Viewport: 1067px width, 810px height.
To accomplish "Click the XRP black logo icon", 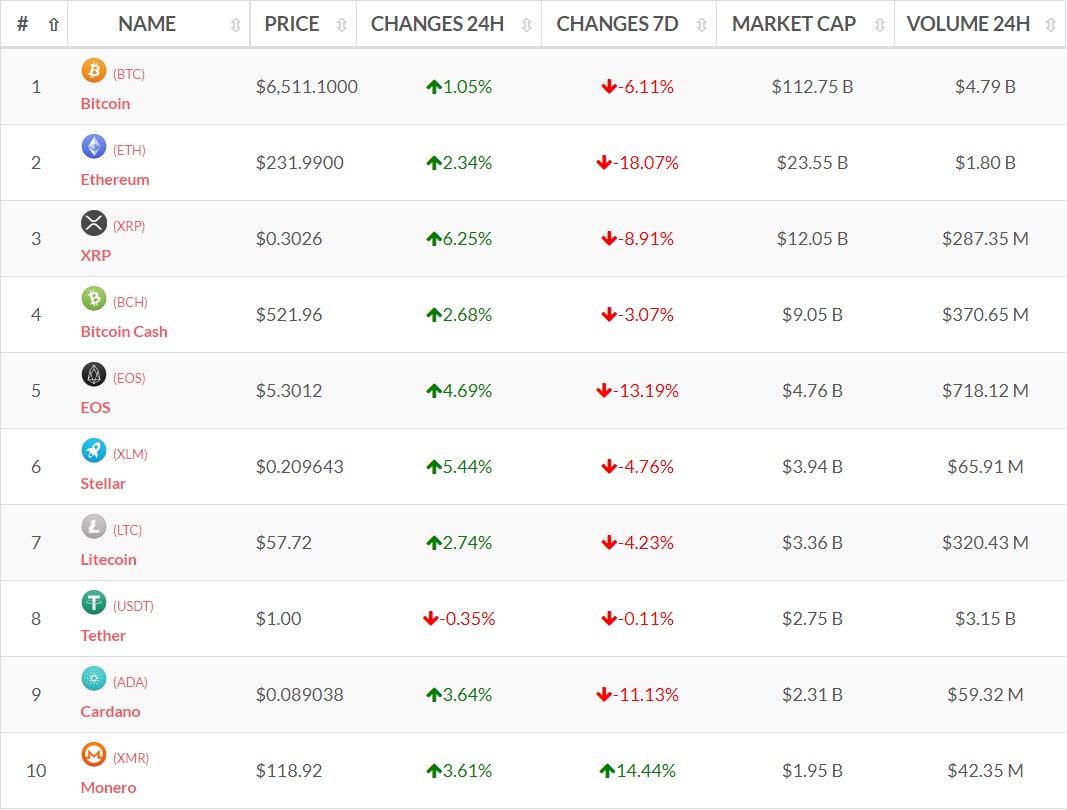I will coord(94,223).
